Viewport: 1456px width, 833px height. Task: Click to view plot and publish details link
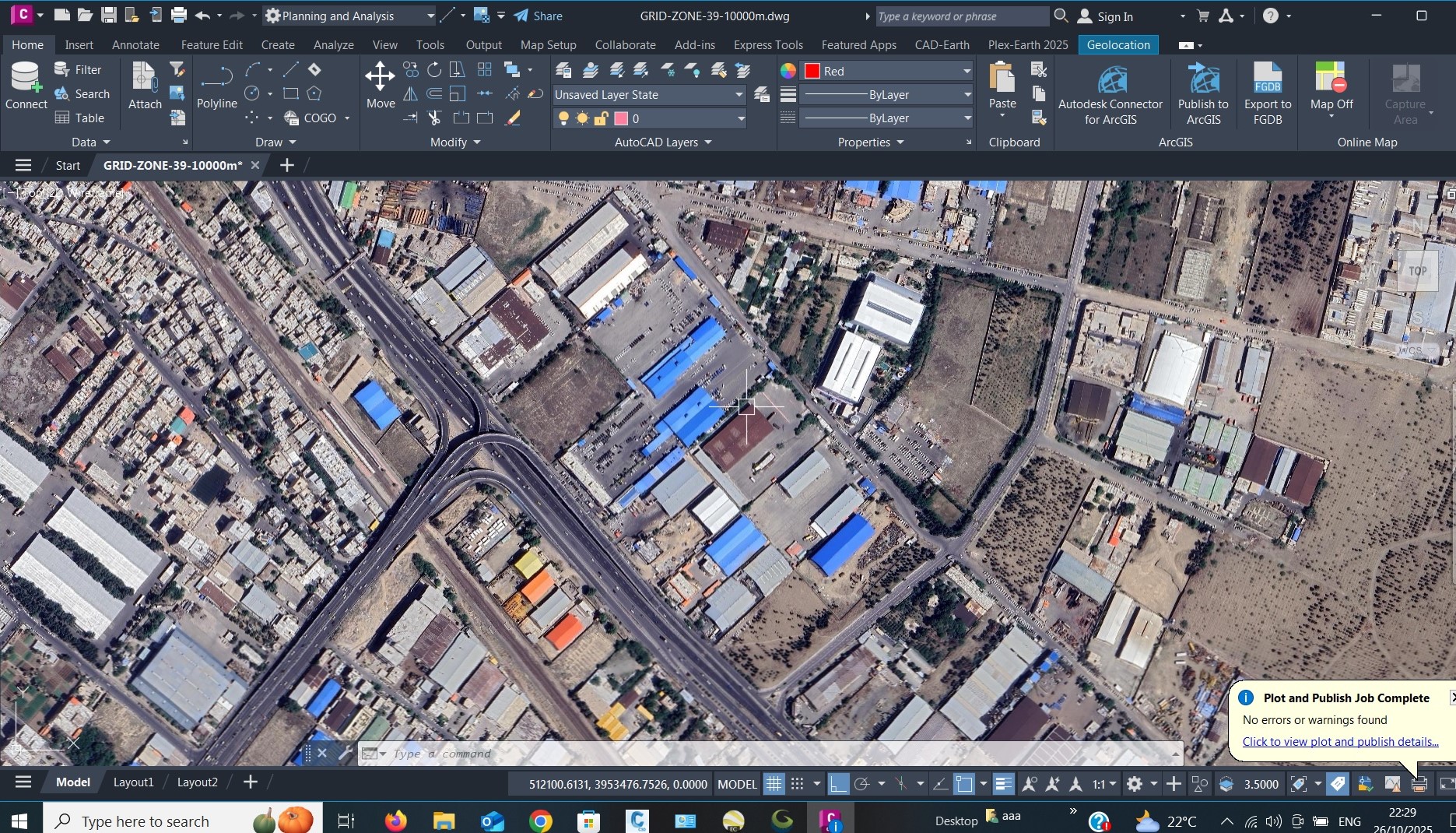click(1340, 742)
